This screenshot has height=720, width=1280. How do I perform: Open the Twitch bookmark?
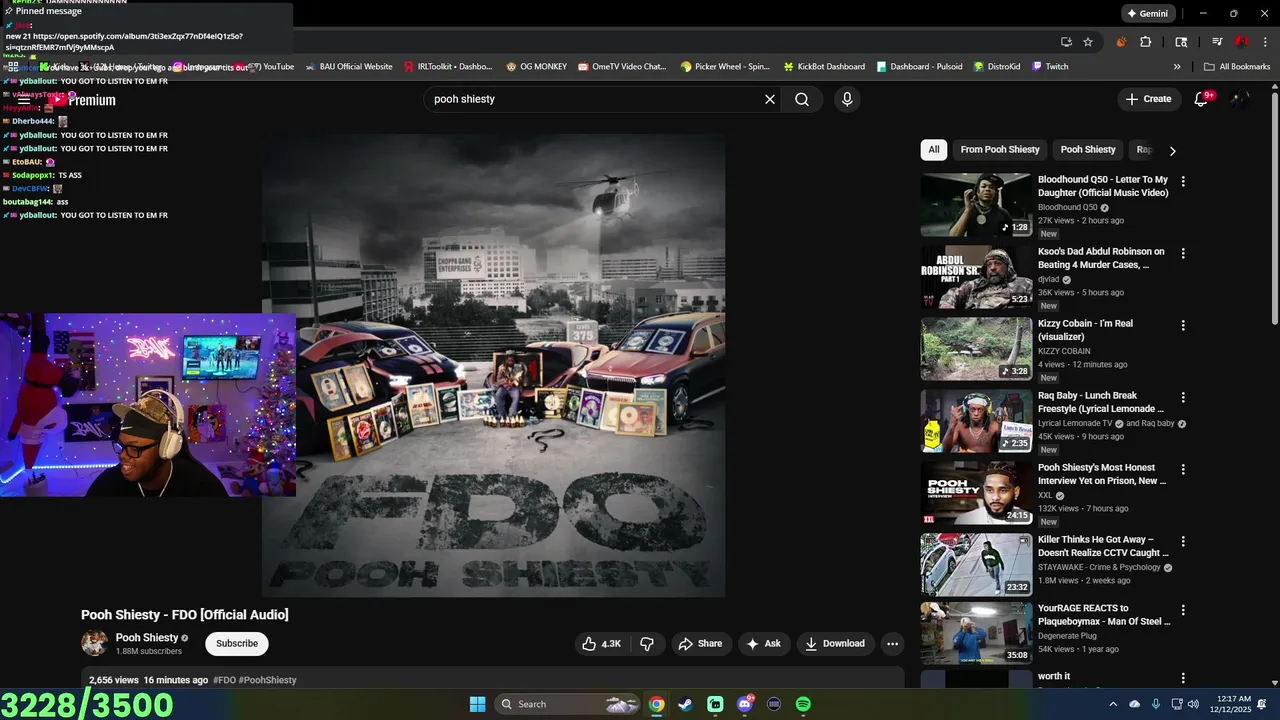click(x=1049, y=67)
